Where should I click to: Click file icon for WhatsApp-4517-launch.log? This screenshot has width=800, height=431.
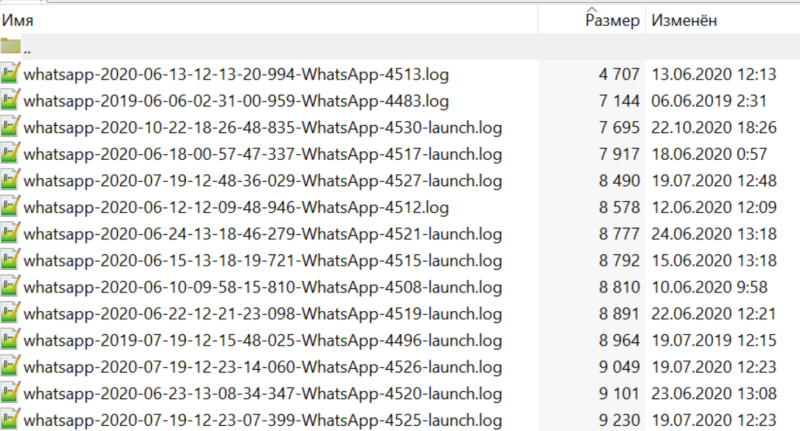click(x=10, y=153)
